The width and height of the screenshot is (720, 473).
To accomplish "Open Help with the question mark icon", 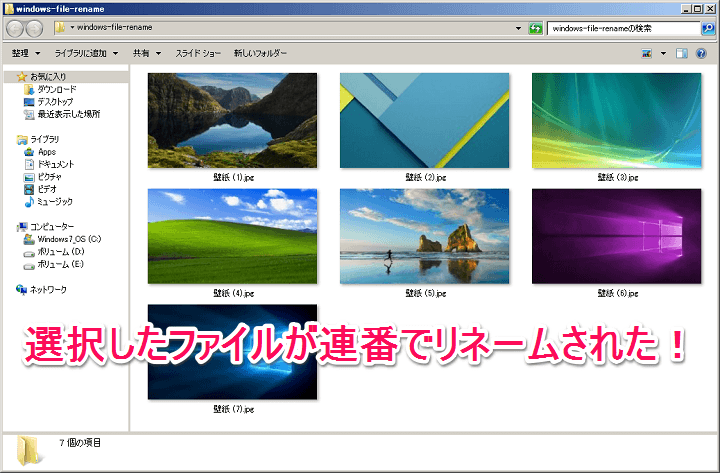I will coord(701,53).
